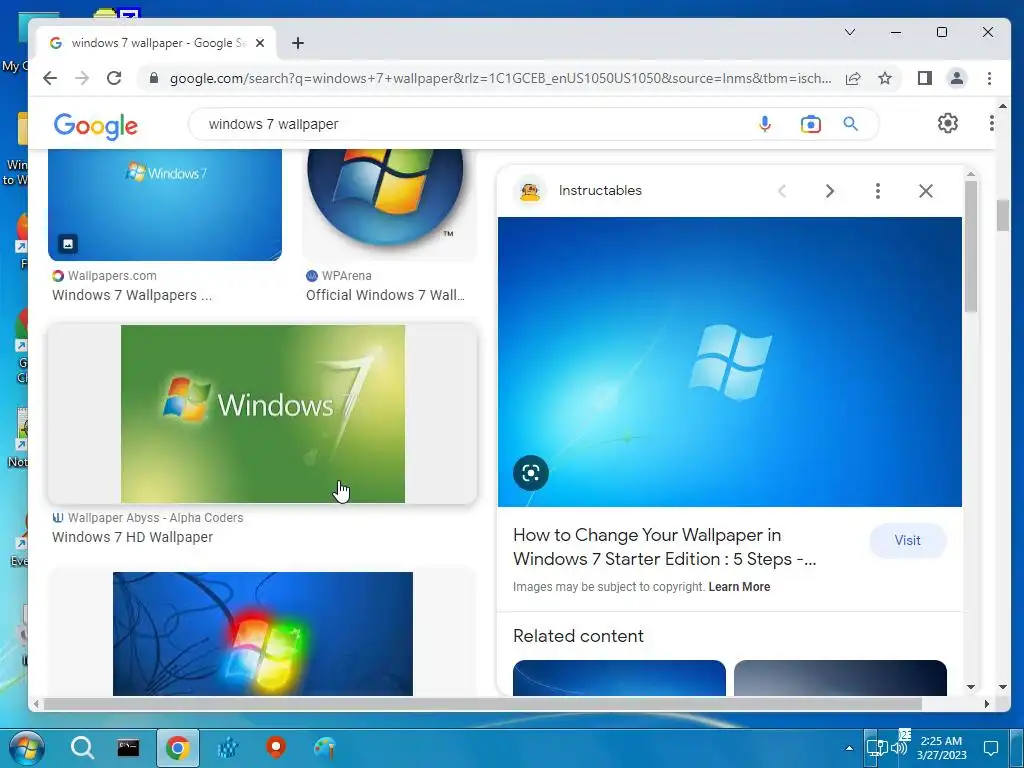The width and height of the screenshot is (1024, 768).
Task: Open the Chrome profile avatar
Action: coord(957,78)
